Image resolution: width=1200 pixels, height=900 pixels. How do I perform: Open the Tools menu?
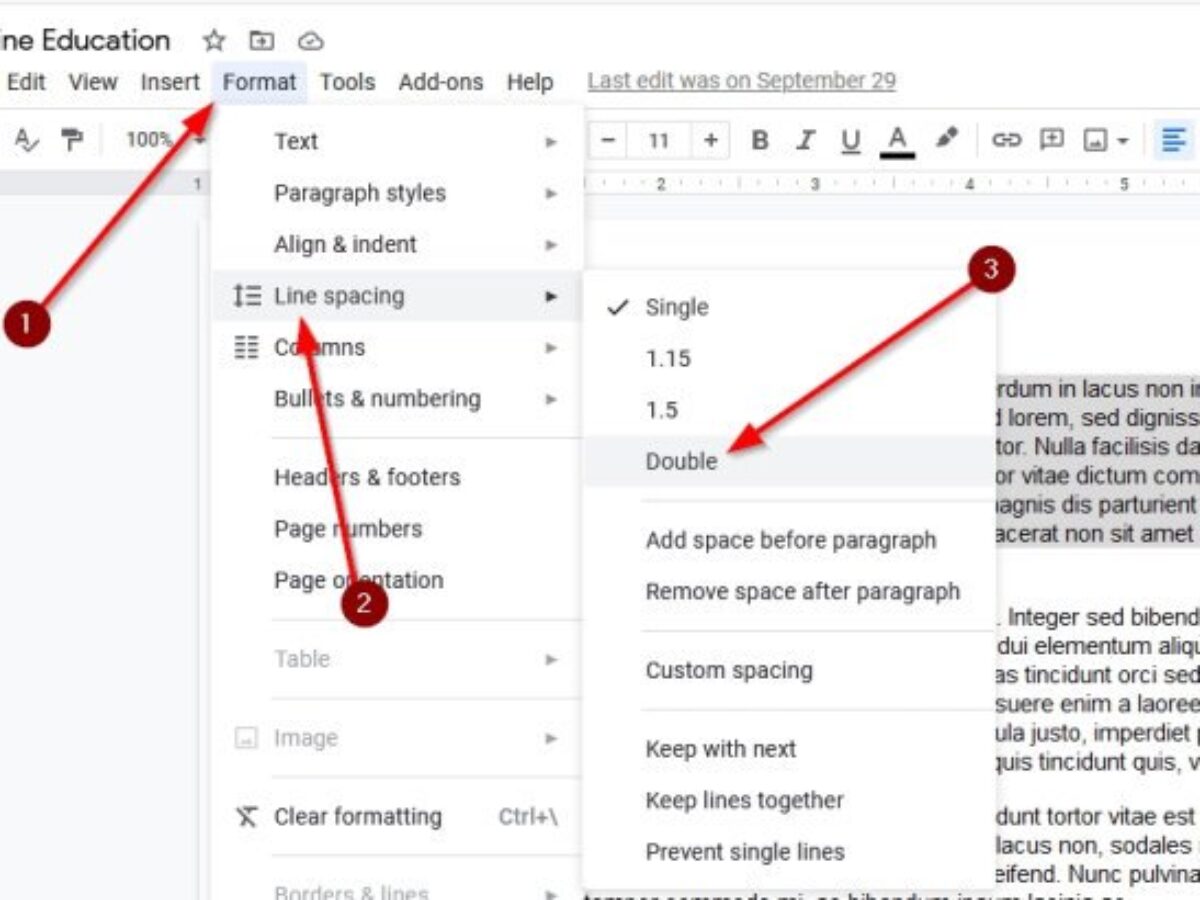tap(347, 82)
